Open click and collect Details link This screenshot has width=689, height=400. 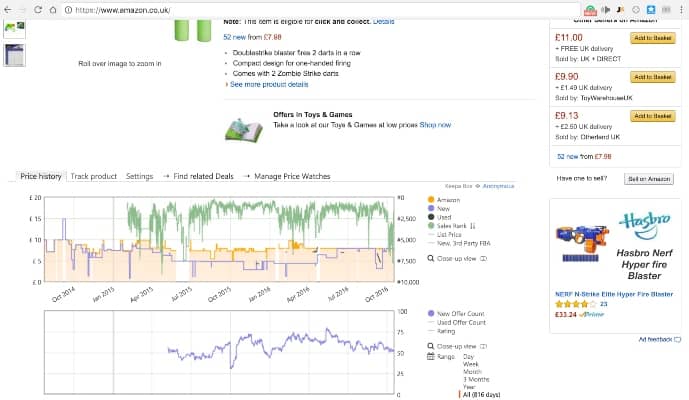click(x=384, y=21)
